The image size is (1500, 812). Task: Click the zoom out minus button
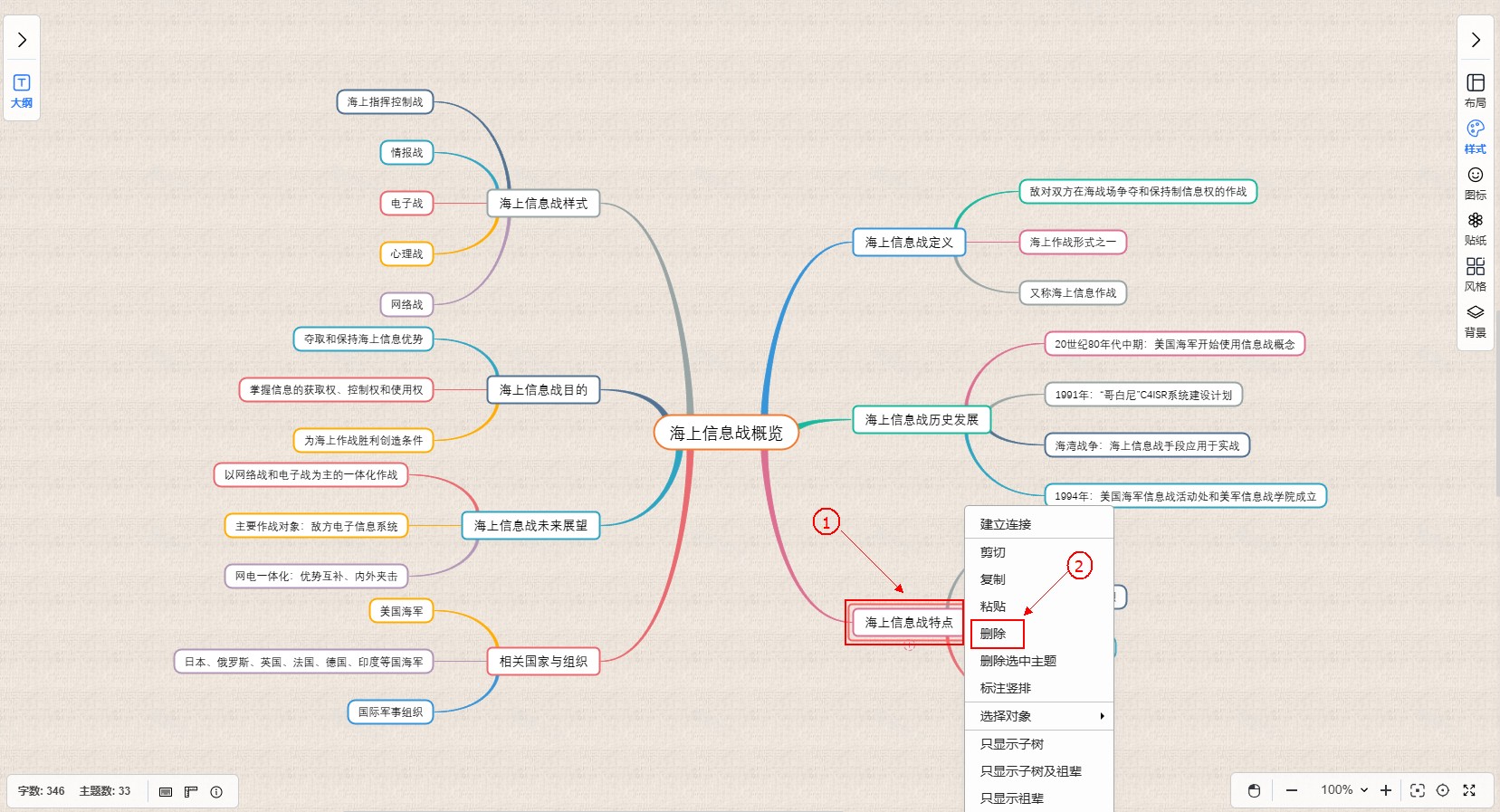[x=1292, y=790]
